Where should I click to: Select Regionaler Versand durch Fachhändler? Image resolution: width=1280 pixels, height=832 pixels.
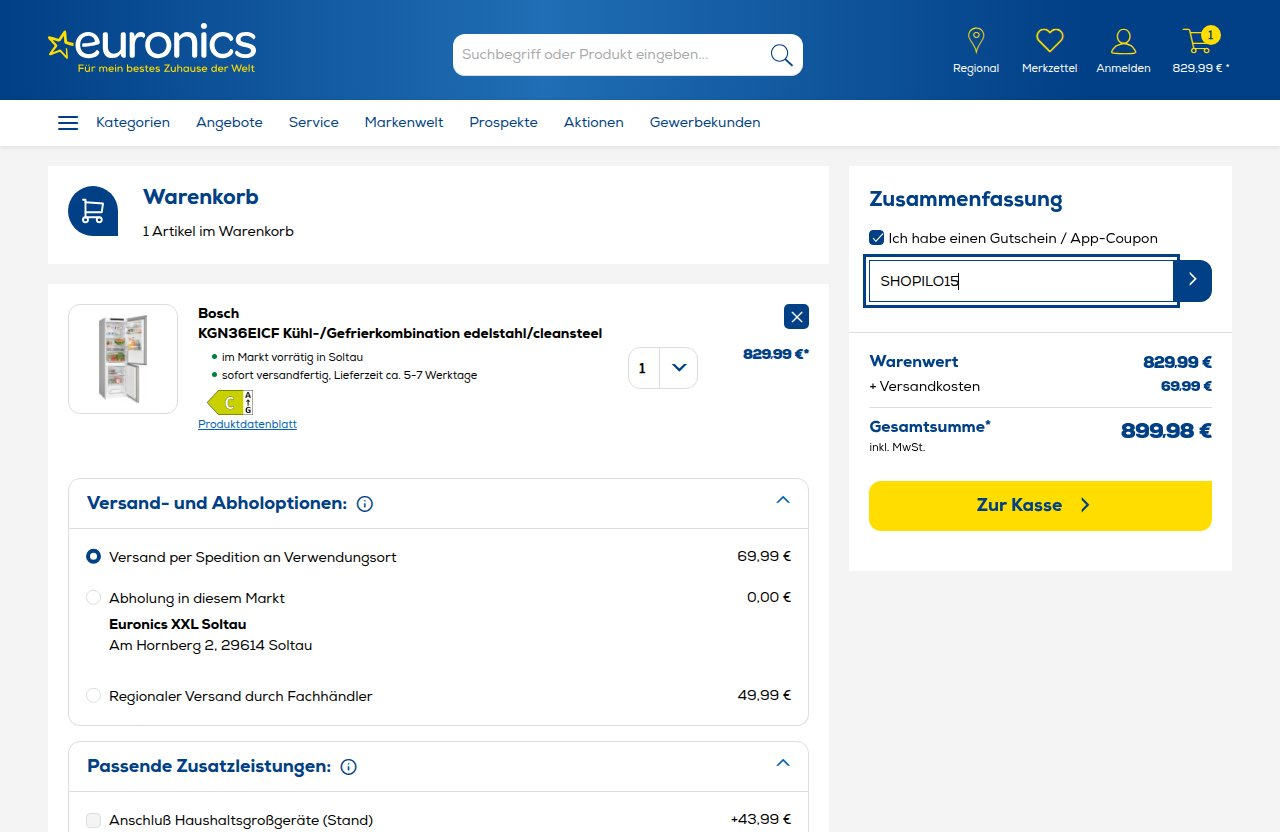93,696
